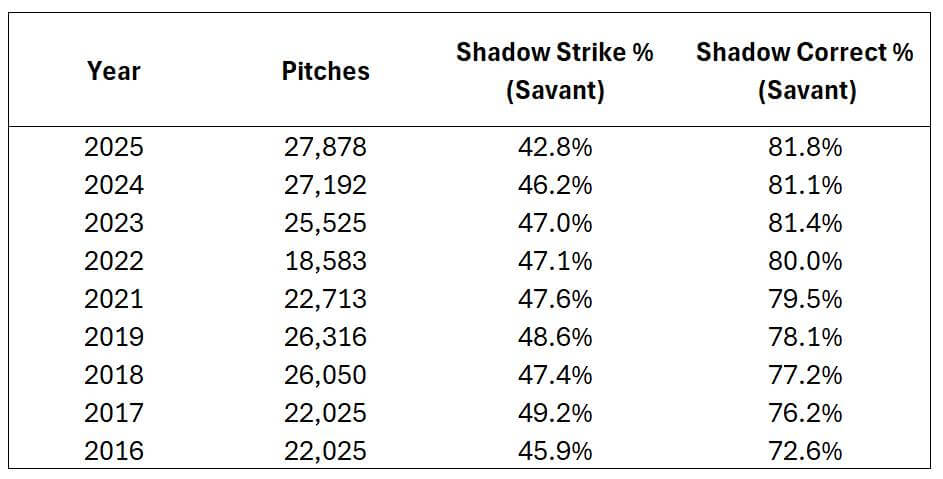This screenshot has width=943, height=479.
Task: Select the 49.2% value for 2017
Action: [x=554, y=412]
